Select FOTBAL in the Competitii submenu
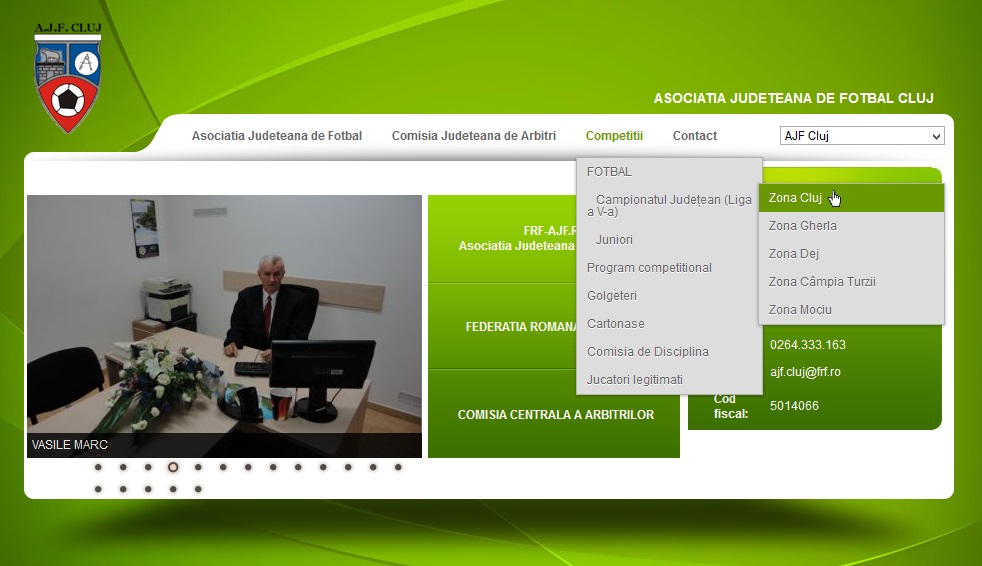The width and height of the screenshot is (982, 566). click(x=669, y=172)
